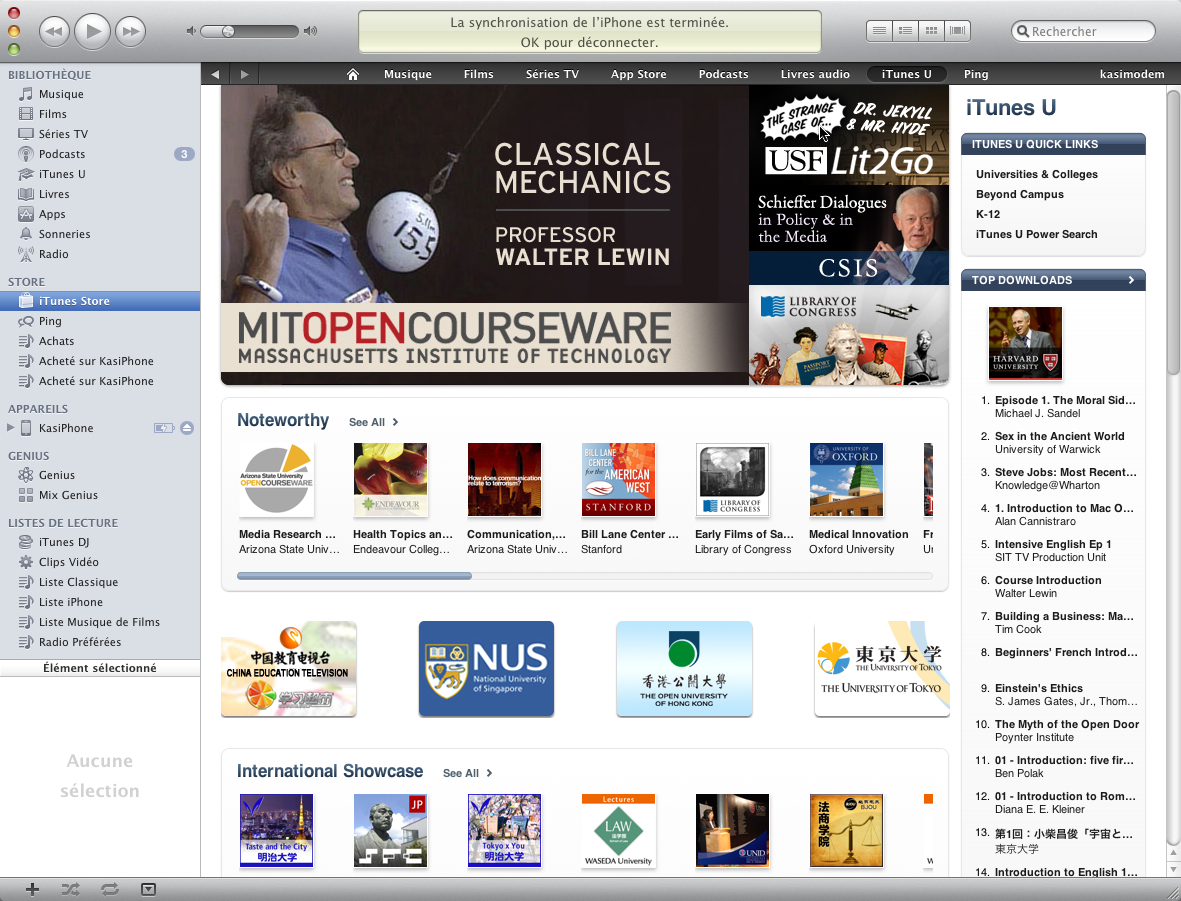Open K-12 quick link

click(988, 214)
